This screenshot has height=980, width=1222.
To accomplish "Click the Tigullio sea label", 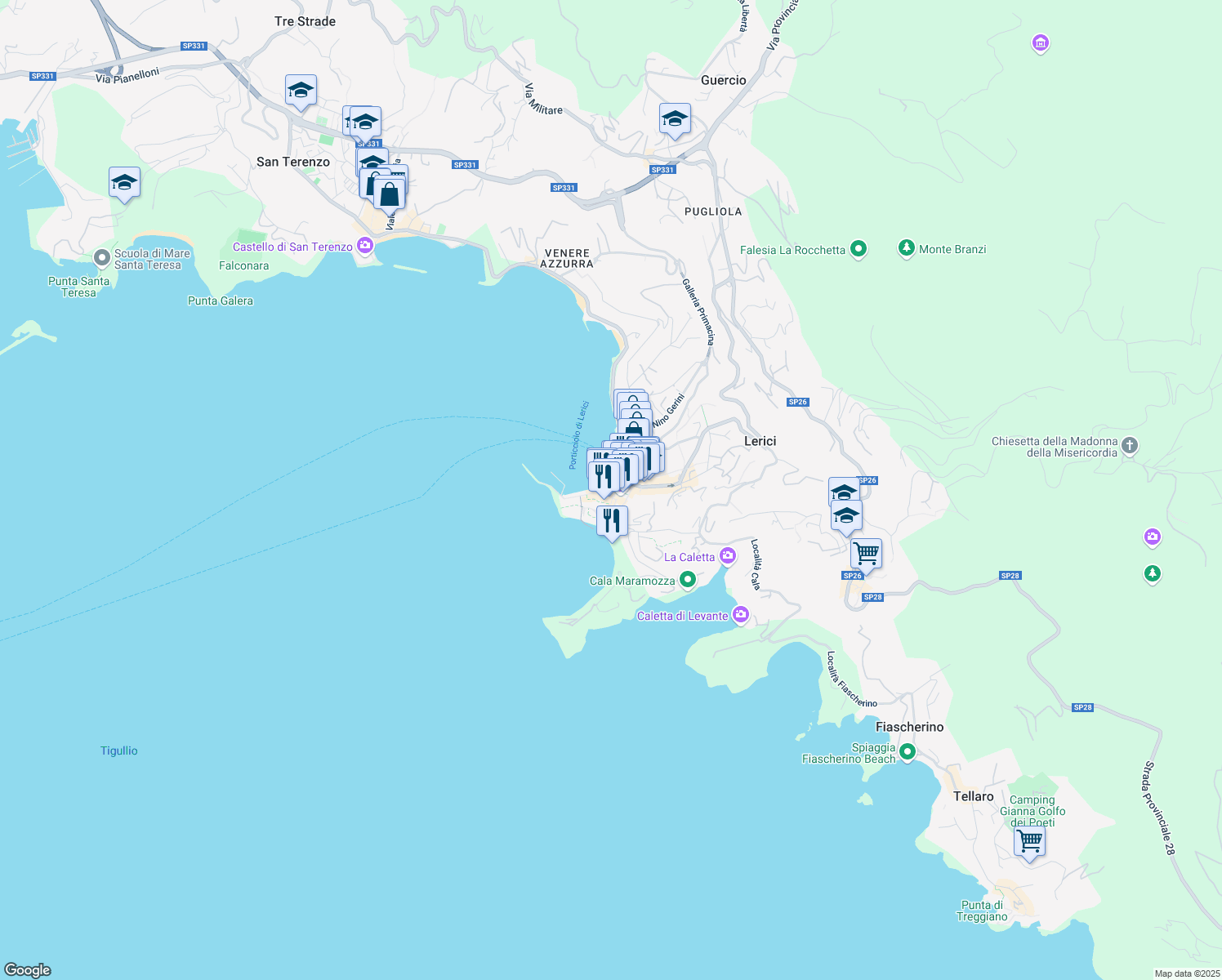I will coord(119,751).
